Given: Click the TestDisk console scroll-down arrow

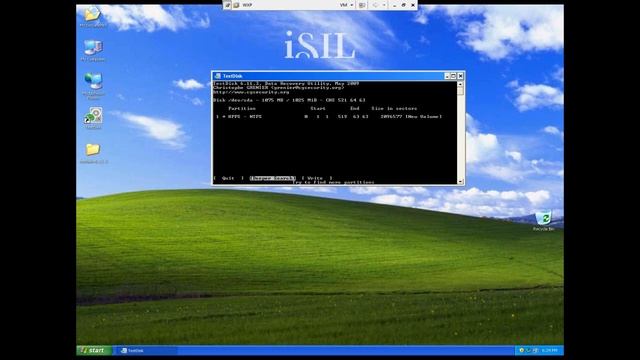Looking at the screenshot, I should [x=460, y=181].
